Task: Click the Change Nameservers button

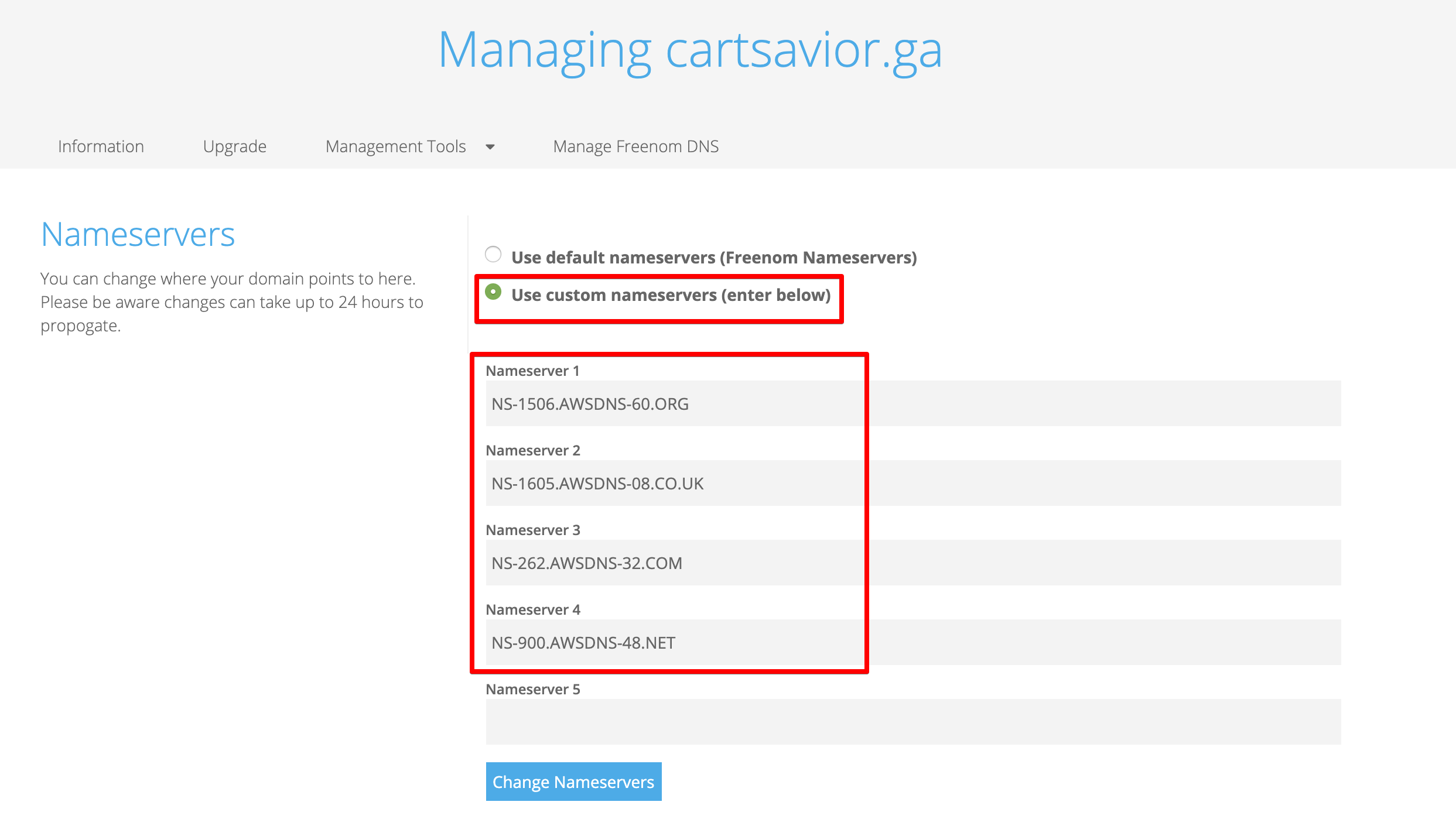Action: (573, 782)
